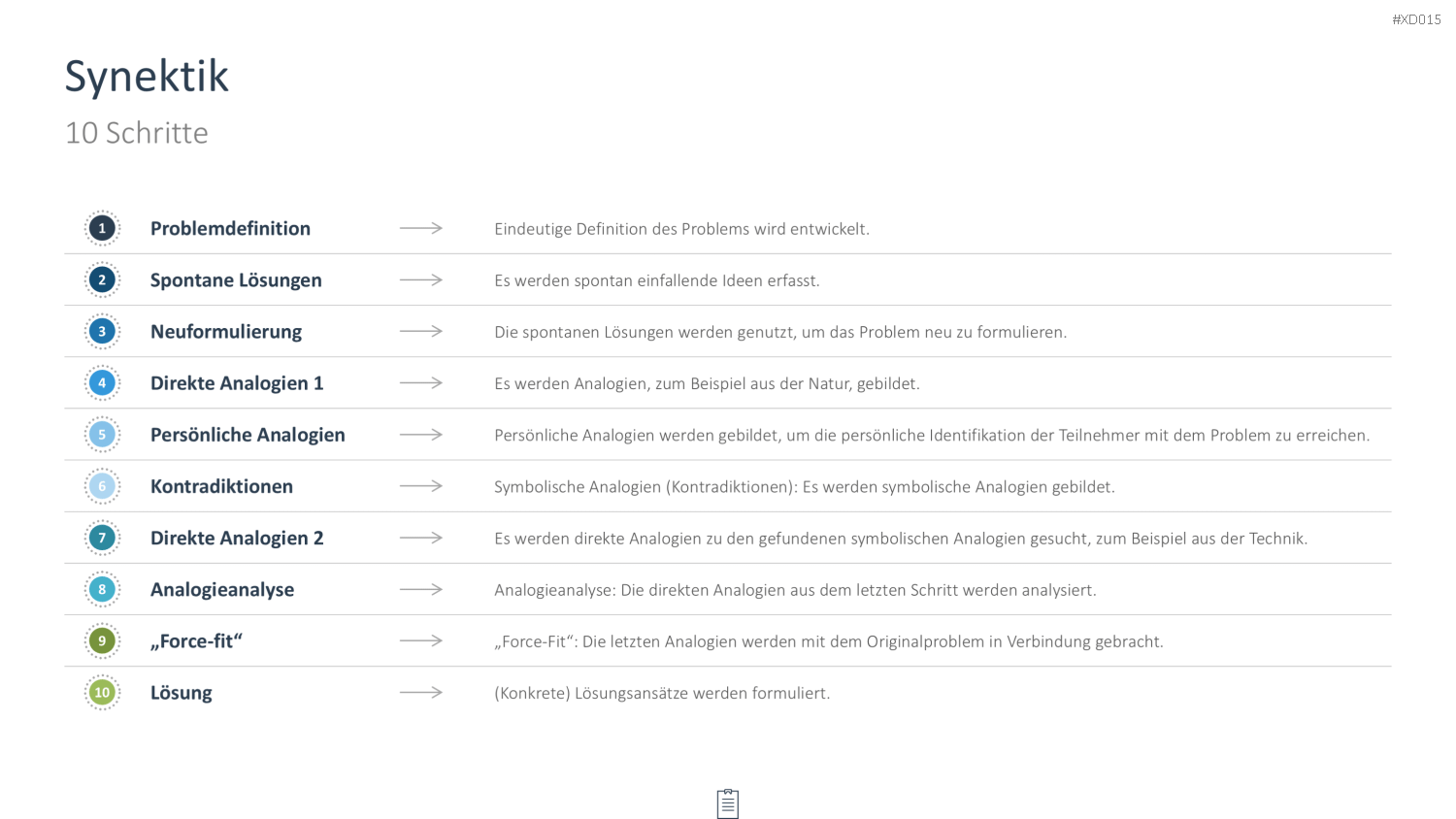Click description starting '„Force-Fit“: Die letzten Analogien'
Viewport: 1456px width, 819px height.
829,641
